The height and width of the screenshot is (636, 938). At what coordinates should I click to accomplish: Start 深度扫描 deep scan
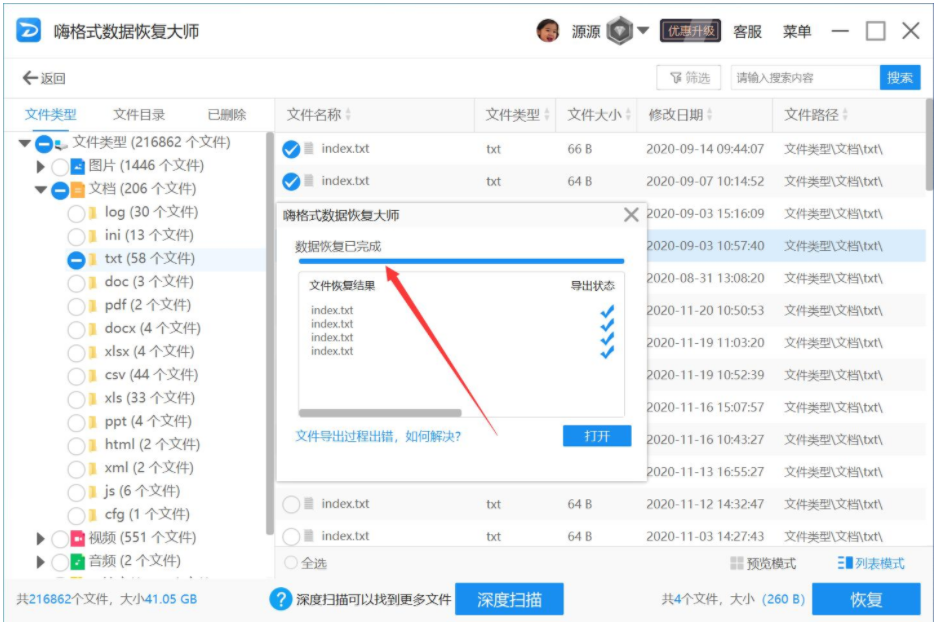pyautogui.click(x=509, y=600)
